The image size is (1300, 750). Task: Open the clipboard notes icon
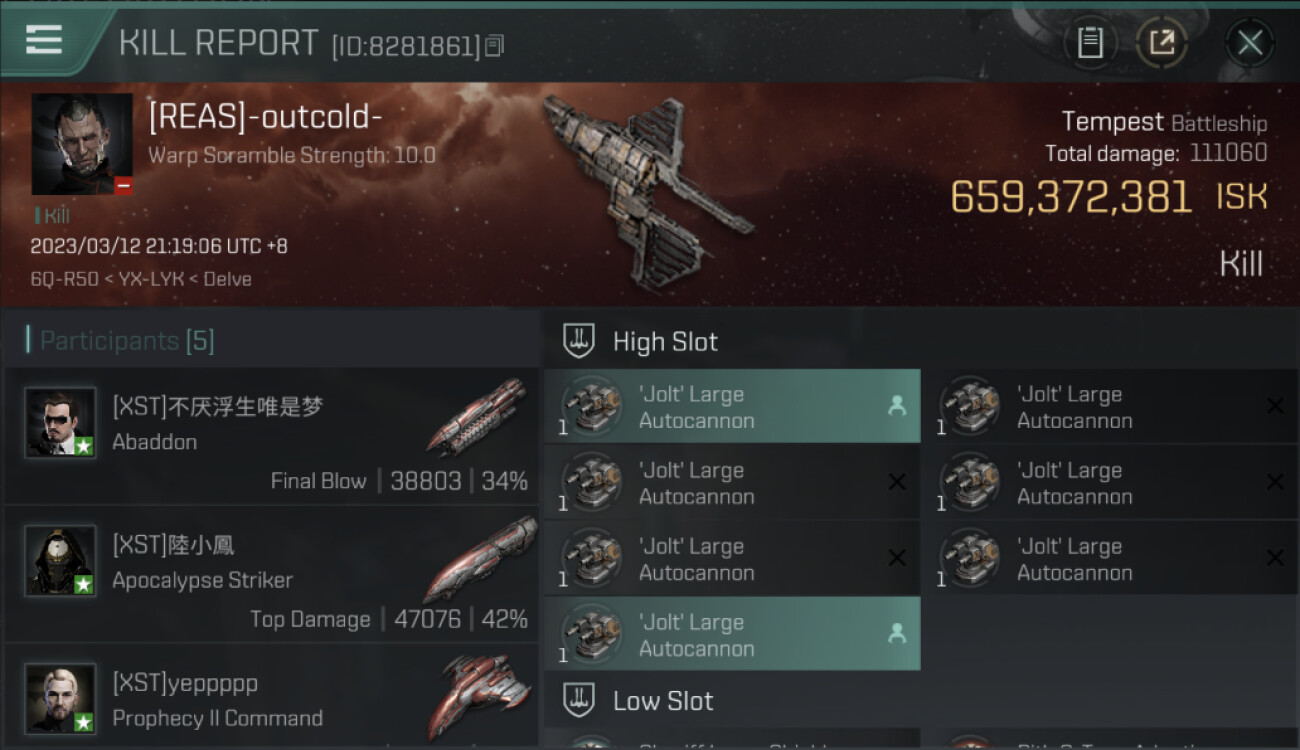point(1090,43)
